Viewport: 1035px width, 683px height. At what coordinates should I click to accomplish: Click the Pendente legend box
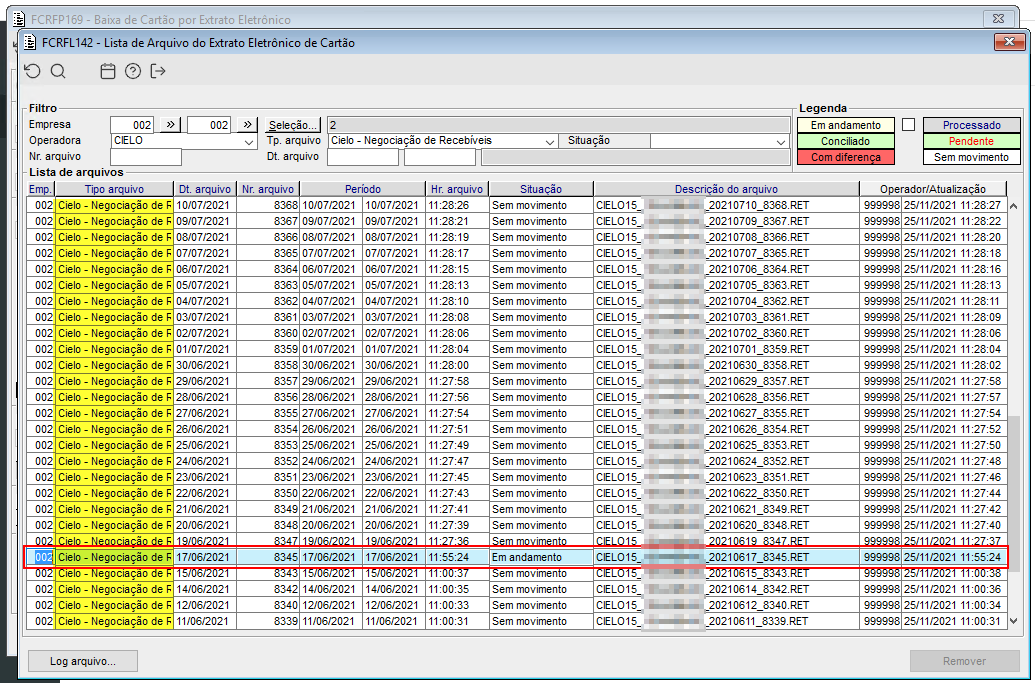click(x=972, y=141)
